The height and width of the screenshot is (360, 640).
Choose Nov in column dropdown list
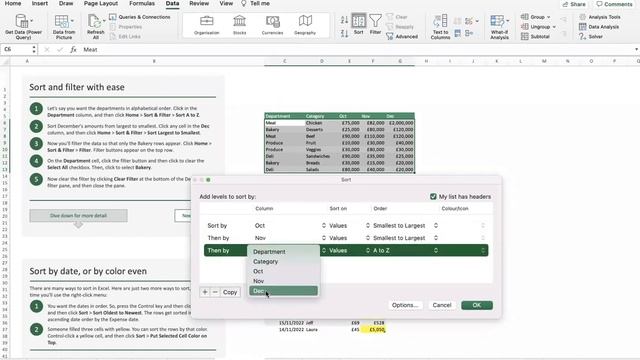coord(283,281)
